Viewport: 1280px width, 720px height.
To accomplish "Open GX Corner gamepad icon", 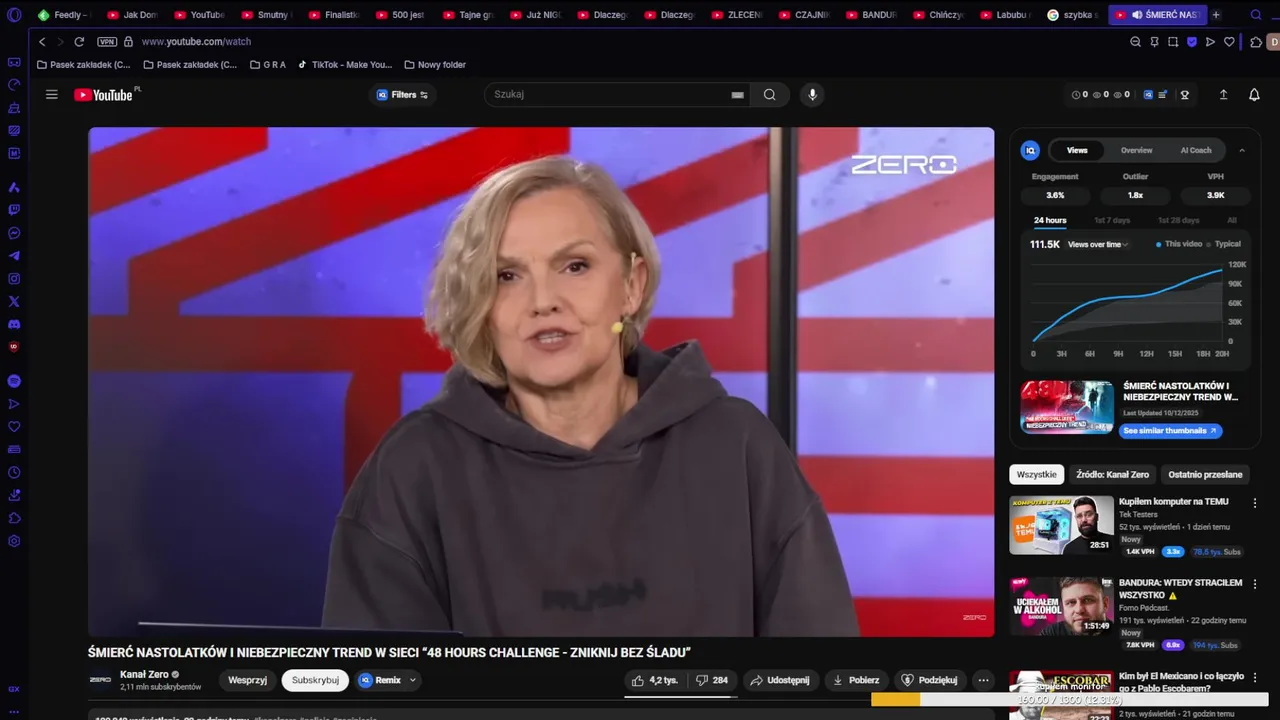I will [x=14, y=62].
